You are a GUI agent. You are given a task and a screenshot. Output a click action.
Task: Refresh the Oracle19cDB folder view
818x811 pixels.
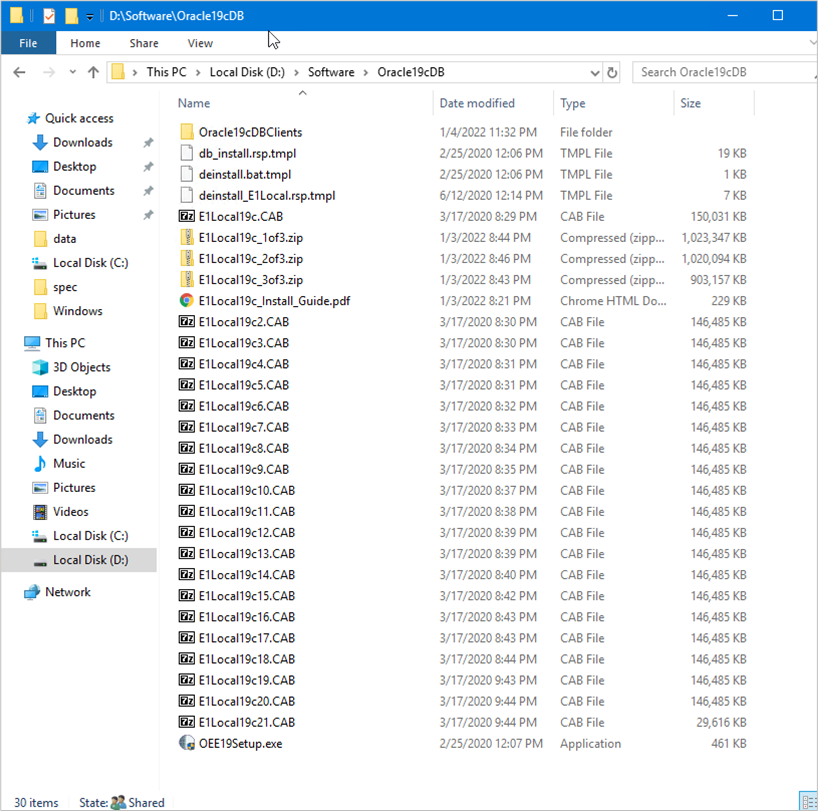(x=612, y=72)
